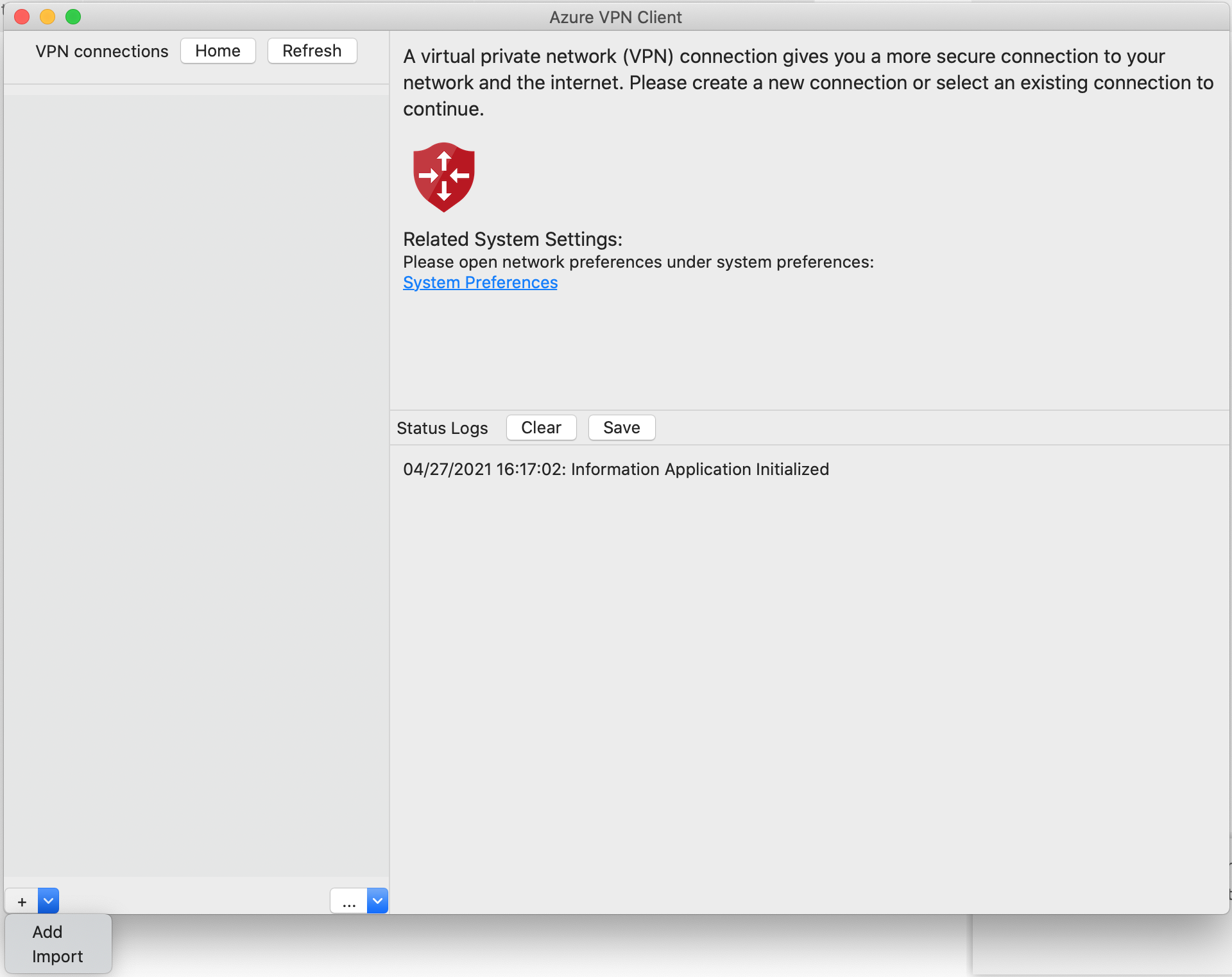Click the Save status logs button
This screenshot has height=977, width=1232.
(622, 427)
